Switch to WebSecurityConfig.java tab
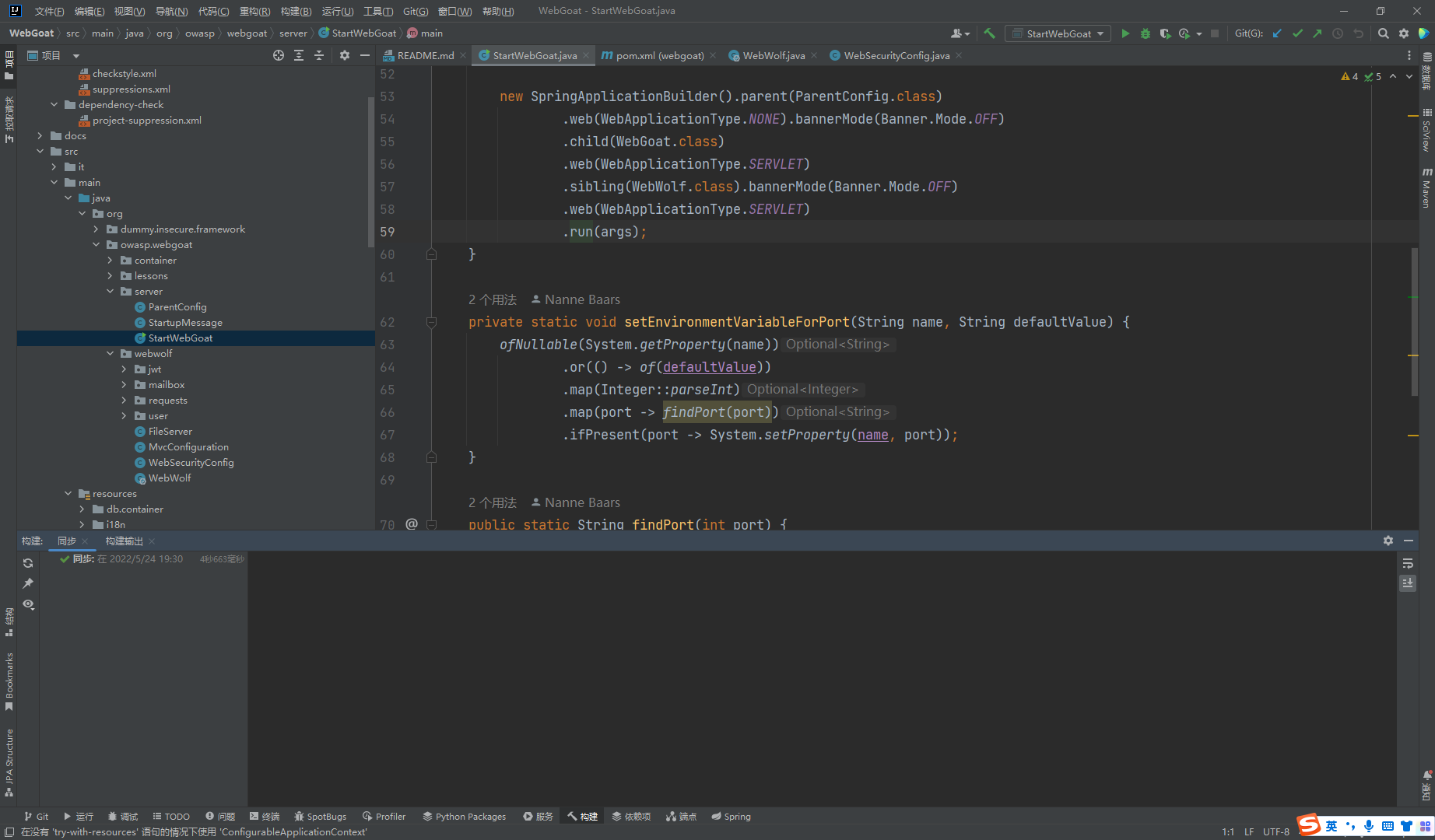Screen dimensions: 1435x840 click(x=896, y=55)
